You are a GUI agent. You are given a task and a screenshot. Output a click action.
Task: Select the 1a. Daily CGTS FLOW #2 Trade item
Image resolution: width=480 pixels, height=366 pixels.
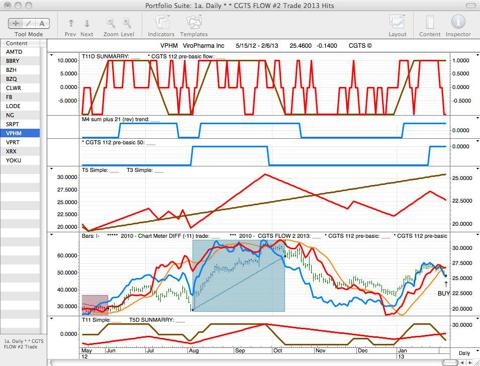coord(23,344)
